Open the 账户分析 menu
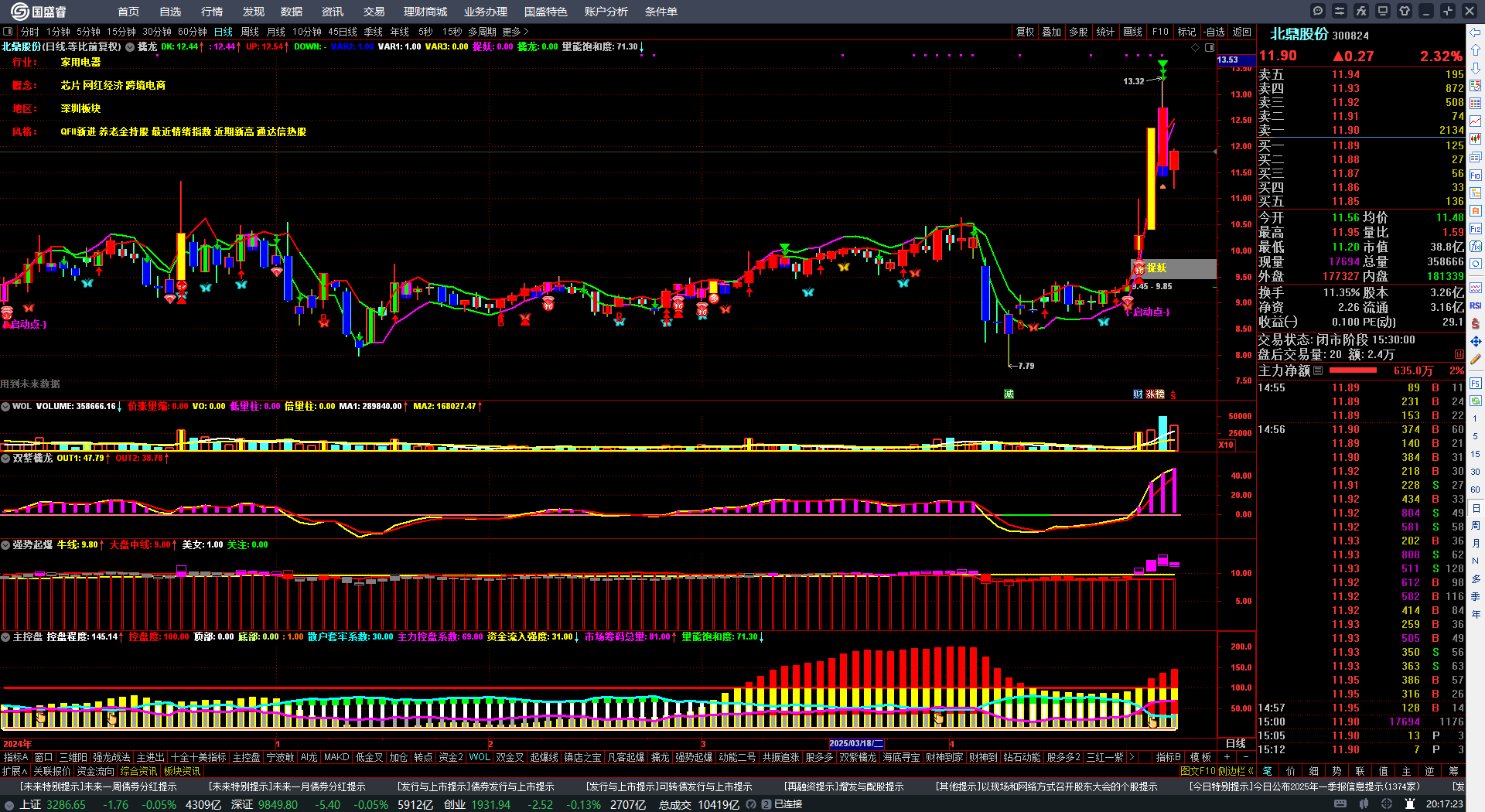Viewport: 1485px width, 812px height. [x=606, y=12]
